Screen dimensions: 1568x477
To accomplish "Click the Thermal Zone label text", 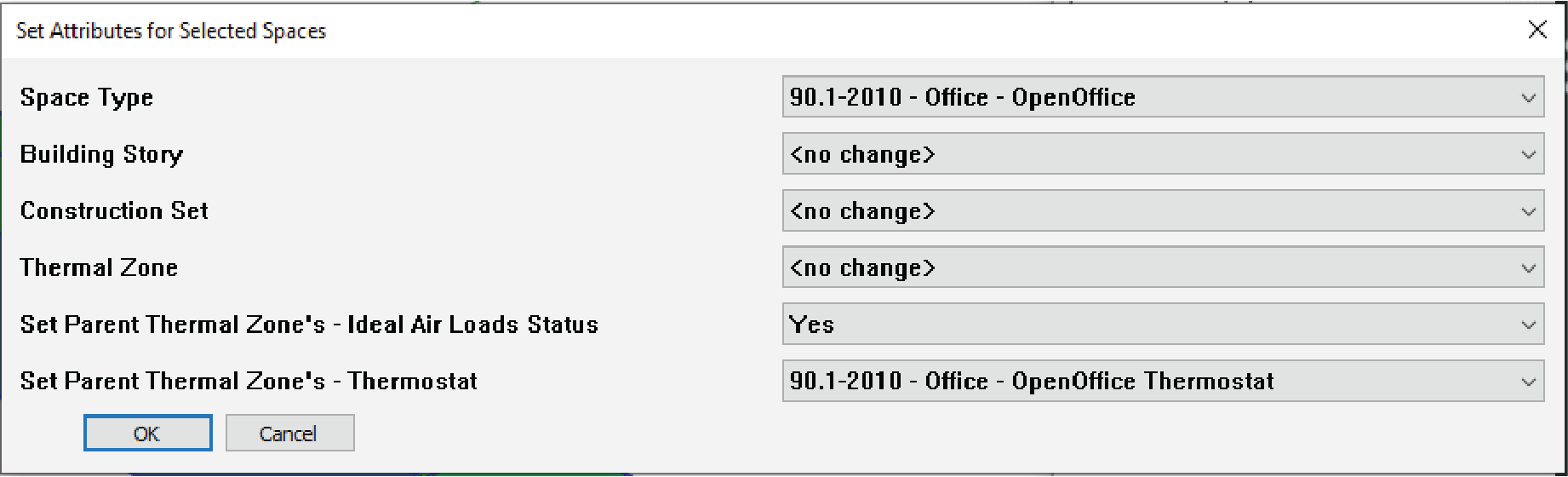I will (99, 268).
